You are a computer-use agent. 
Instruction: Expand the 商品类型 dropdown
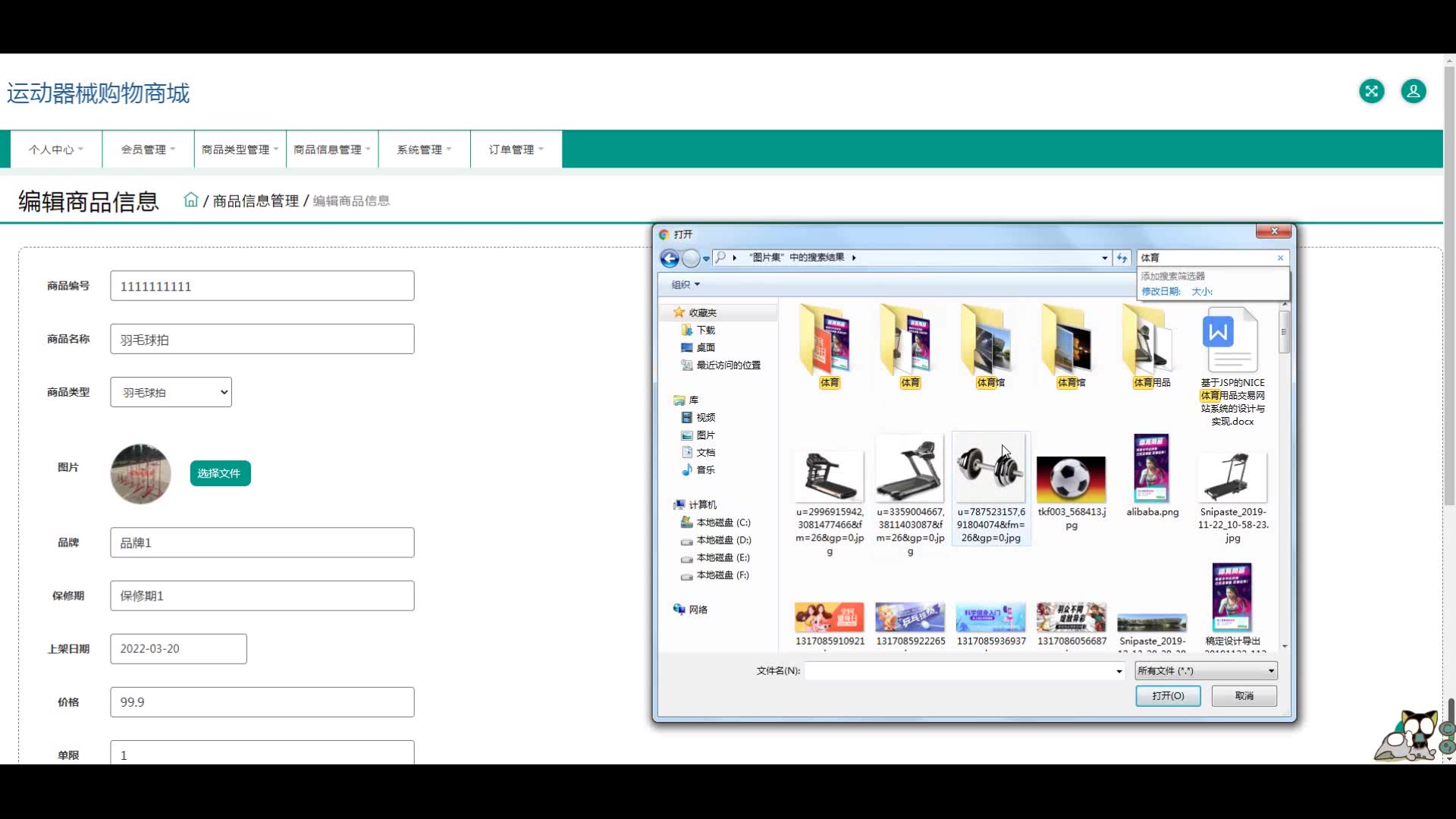171,392
